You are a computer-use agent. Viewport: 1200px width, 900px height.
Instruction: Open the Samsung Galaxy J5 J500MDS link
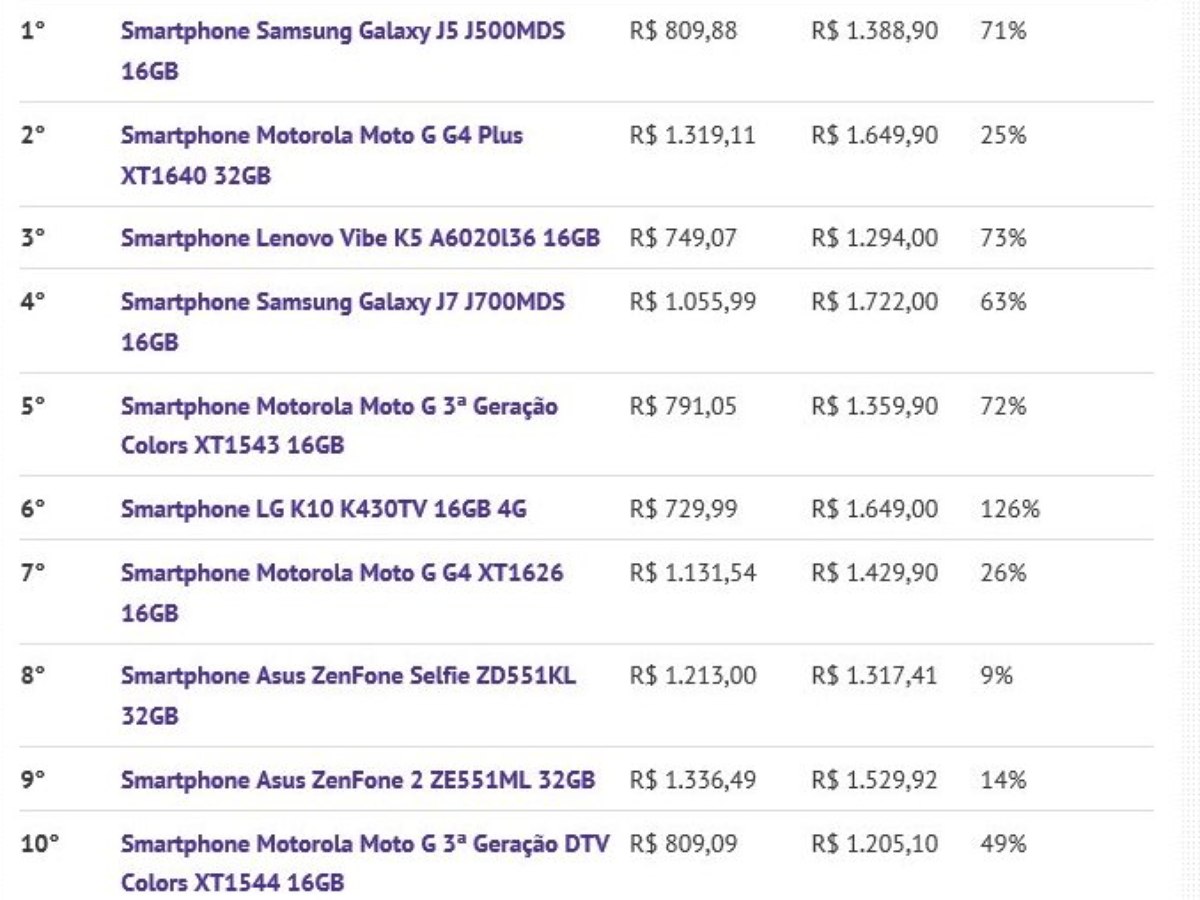coord(342,31)
